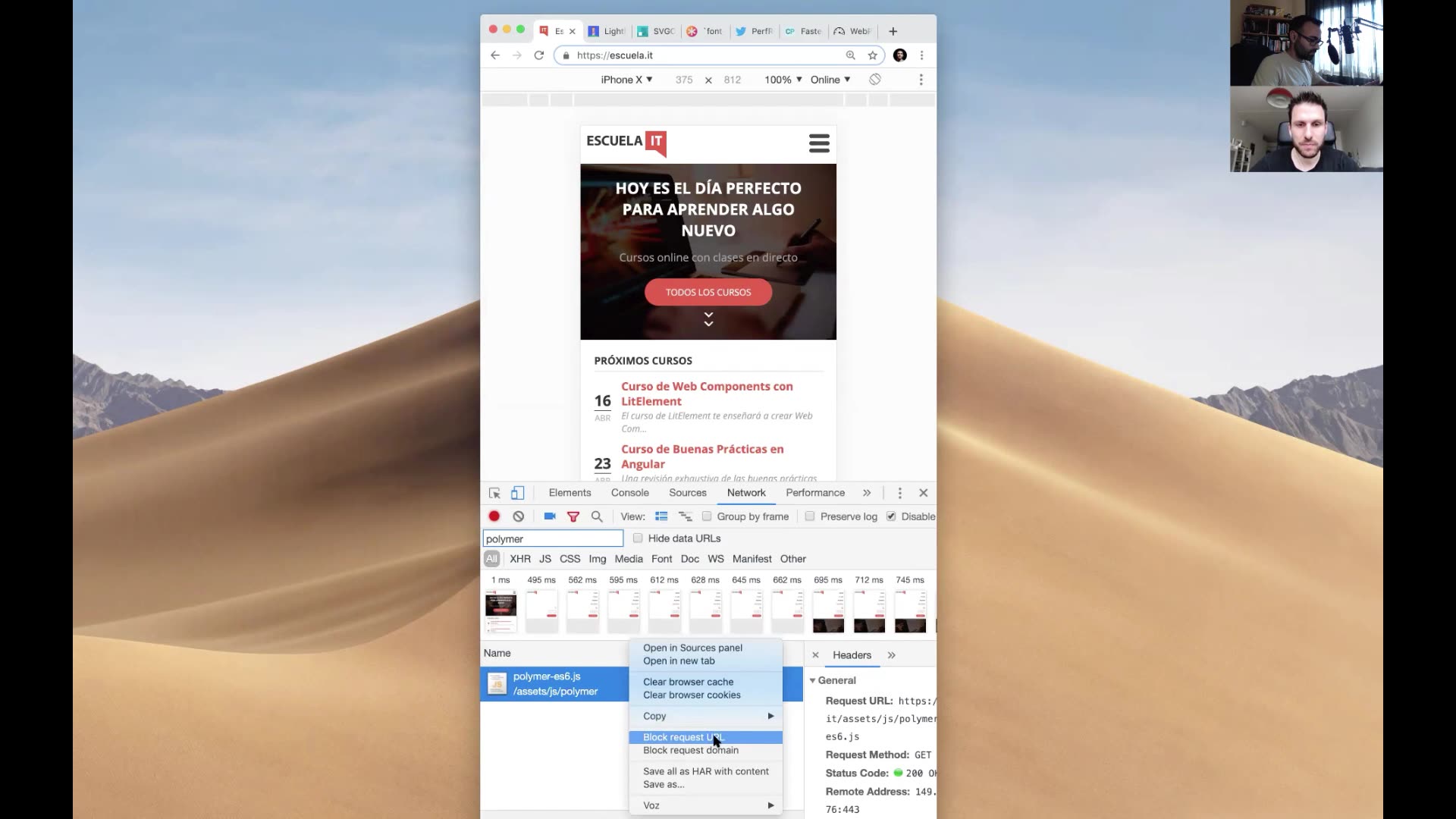Click the Inspect element picker icon
The width and height of the screenshot is (1456, 819).
coord(494,492)
